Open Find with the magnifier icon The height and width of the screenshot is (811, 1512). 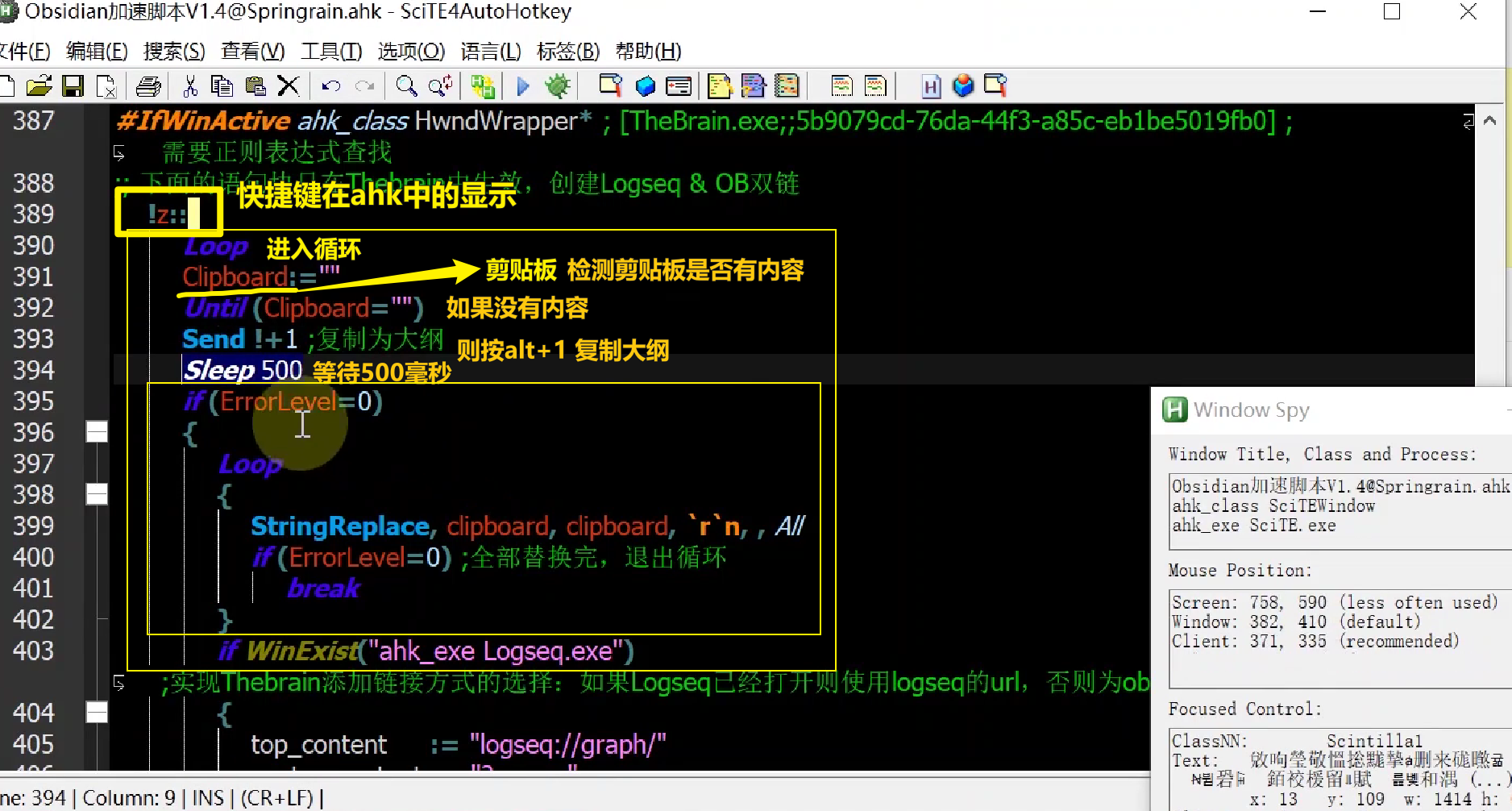pos(406,85)
